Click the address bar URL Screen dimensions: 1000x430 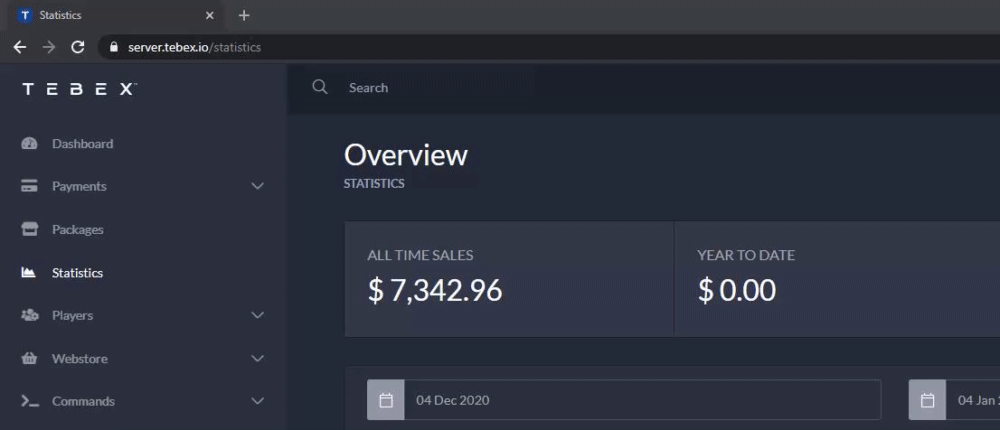pyautogui.click(x=194, y=47)
